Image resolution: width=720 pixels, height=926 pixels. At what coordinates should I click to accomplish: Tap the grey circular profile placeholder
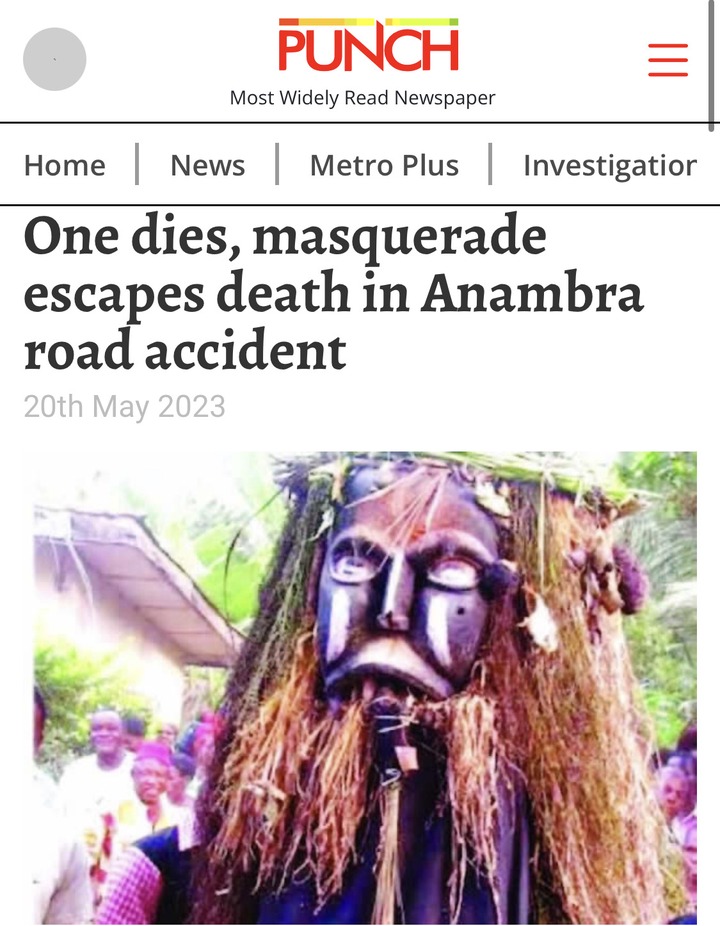tap(54, 59)
